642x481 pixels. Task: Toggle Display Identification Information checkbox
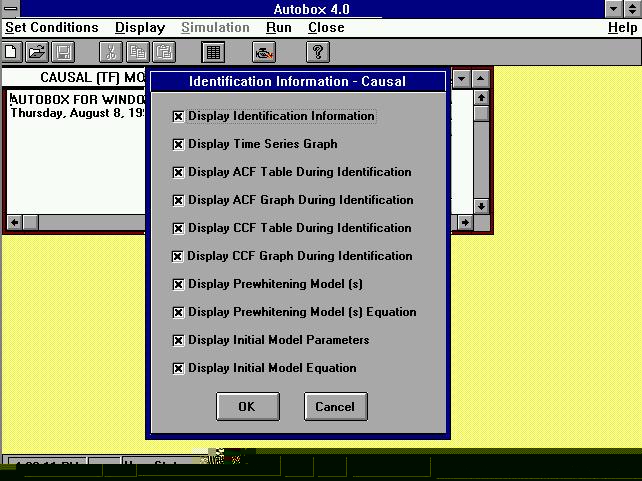[x=178, y=117]
